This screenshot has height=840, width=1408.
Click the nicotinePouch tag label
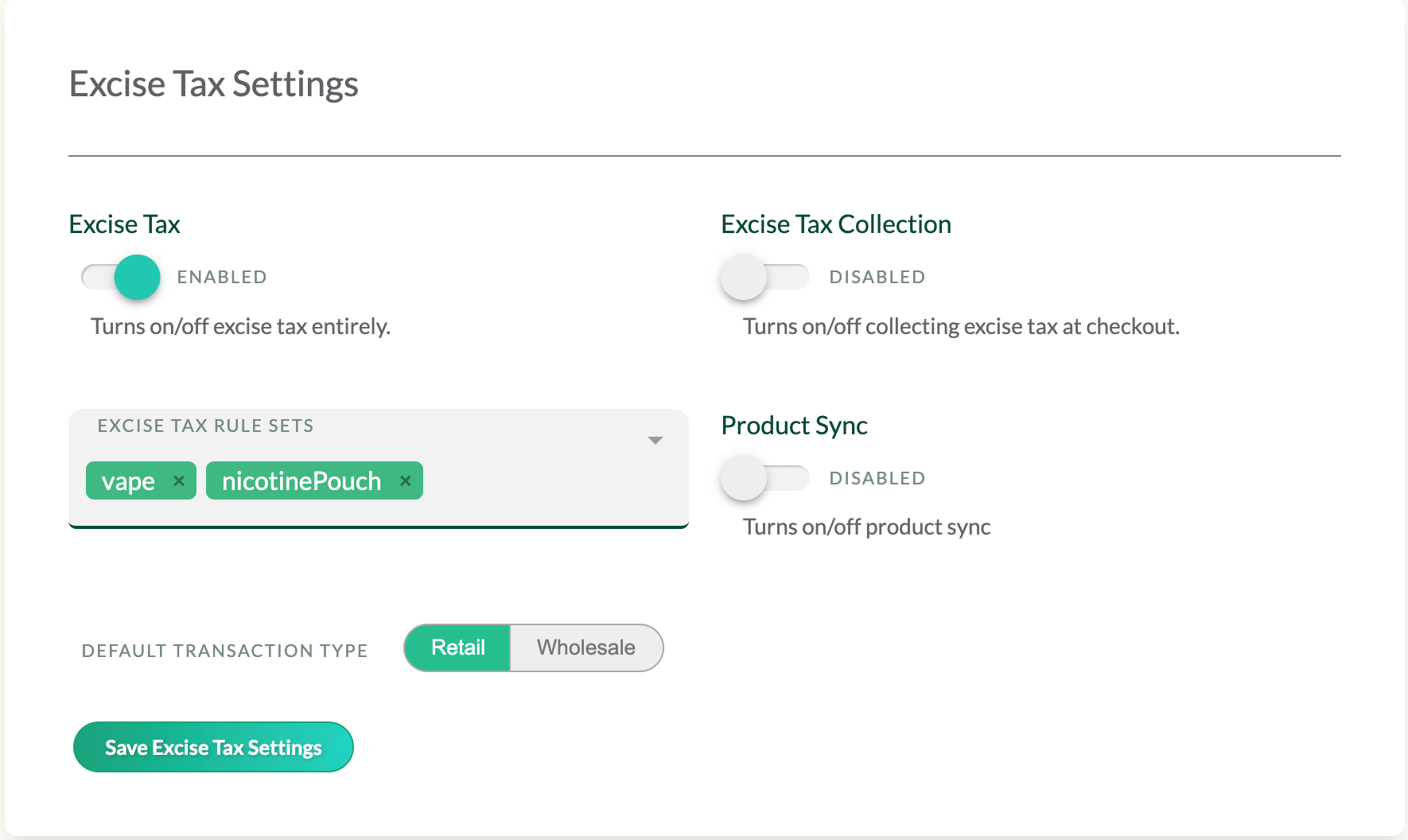[x=301, y=481]
